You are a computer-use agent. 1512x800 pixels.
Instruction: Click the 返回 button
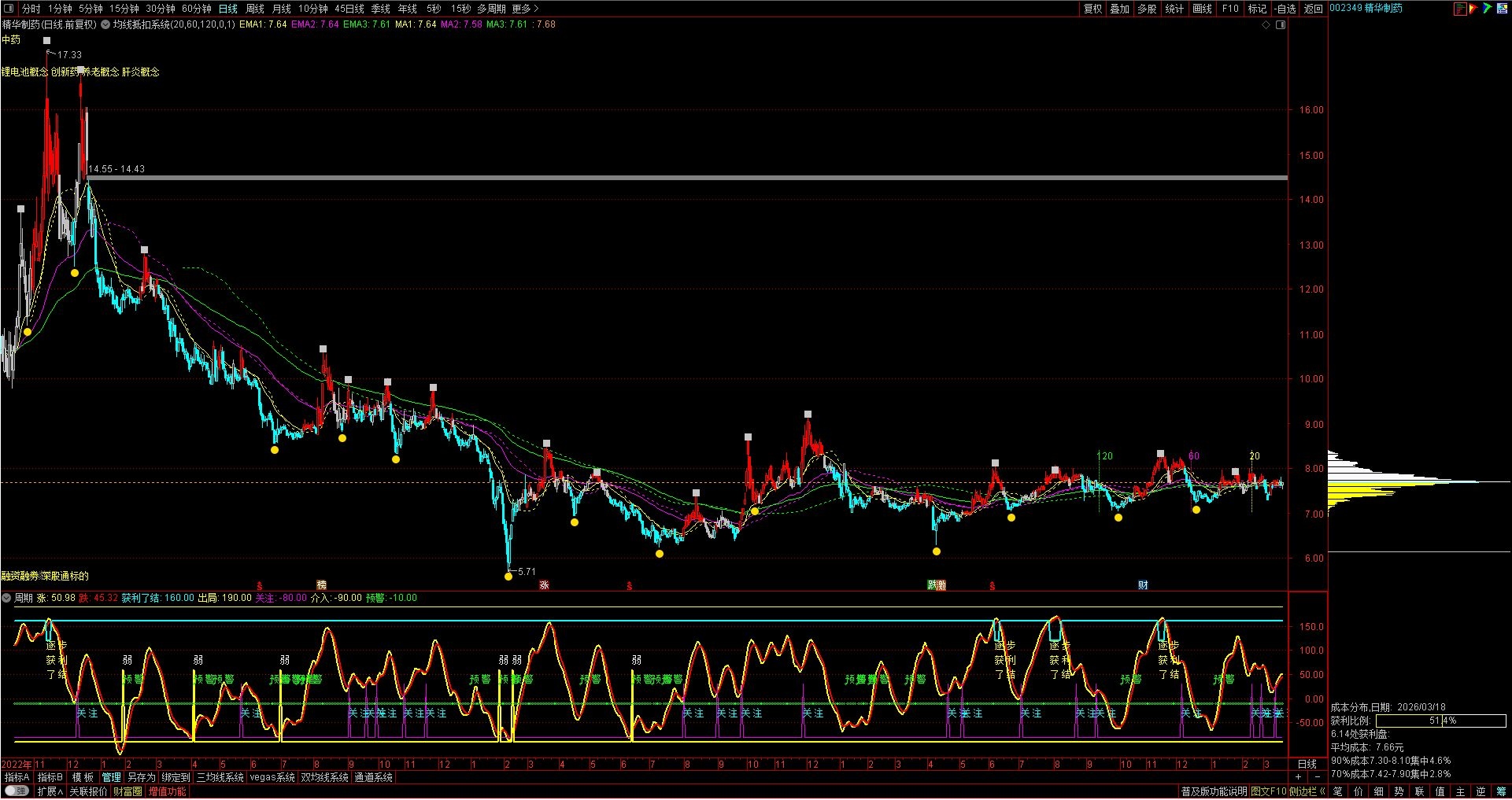(x=1313, y=9)
